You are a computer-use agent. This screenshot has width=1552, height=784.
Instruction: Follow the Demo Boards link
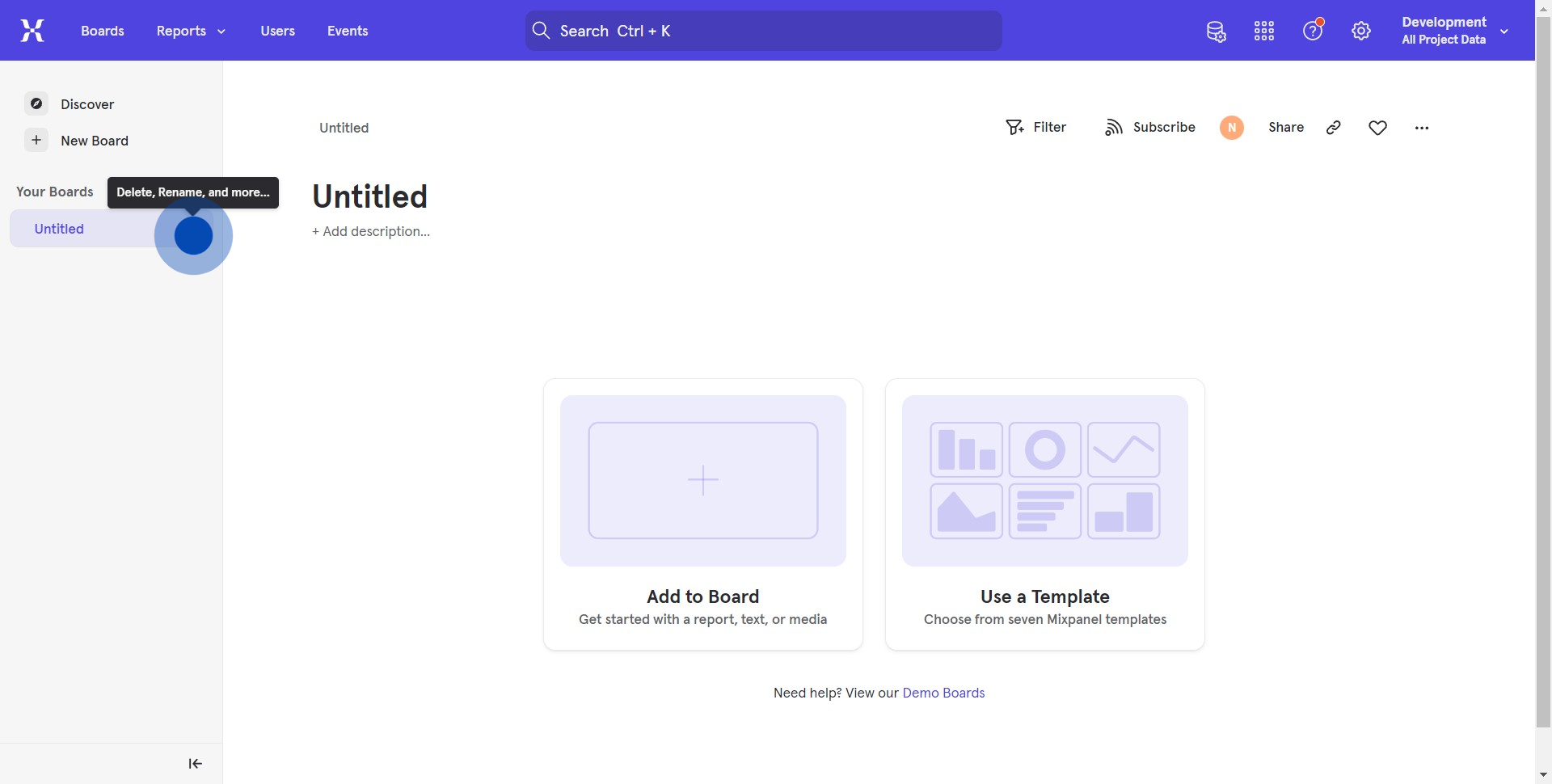pos(943,693)
